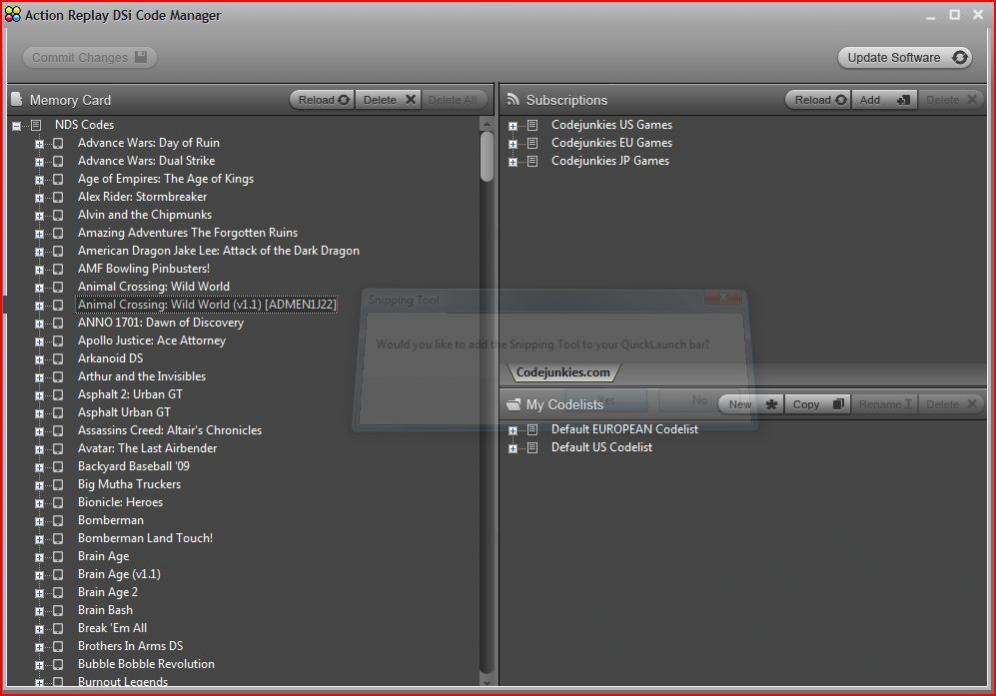Click the Codejunkies JP Games list icon
This screenshot has width=996, height=696.
[x=532, y=161]
